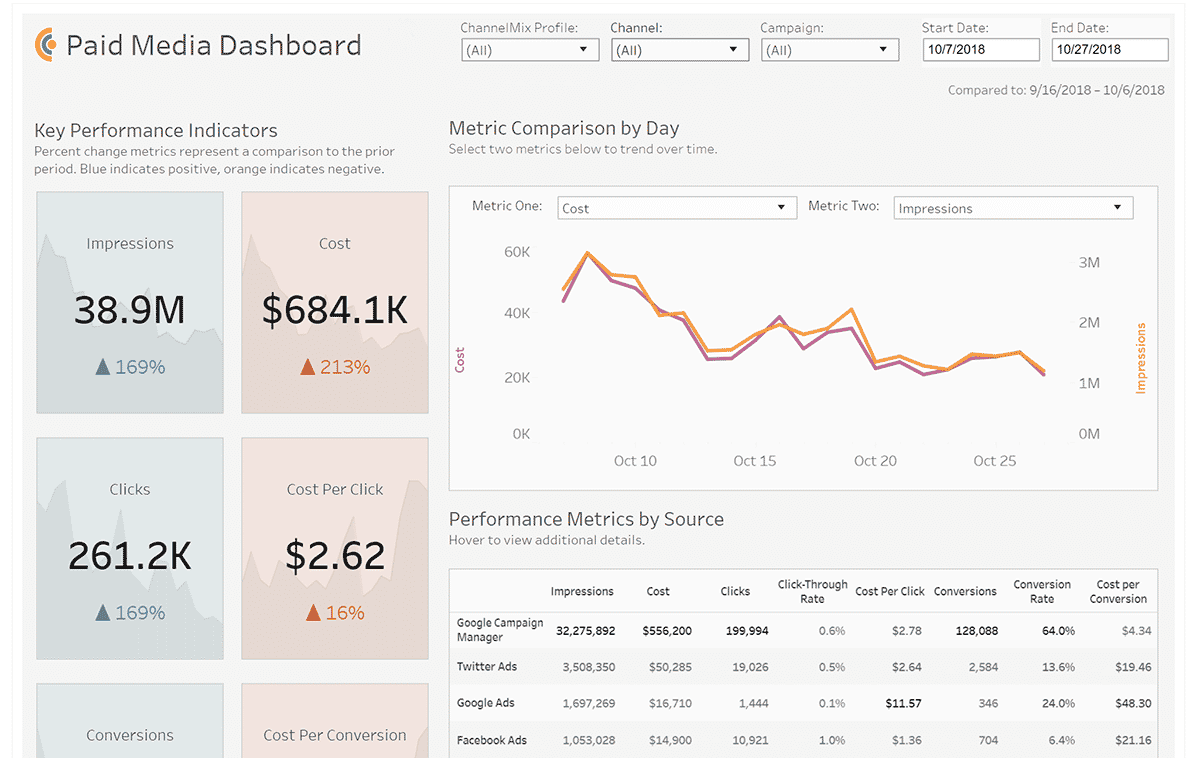Click the $50,285 cost value
1200x758 pixels.
point(670,667)
